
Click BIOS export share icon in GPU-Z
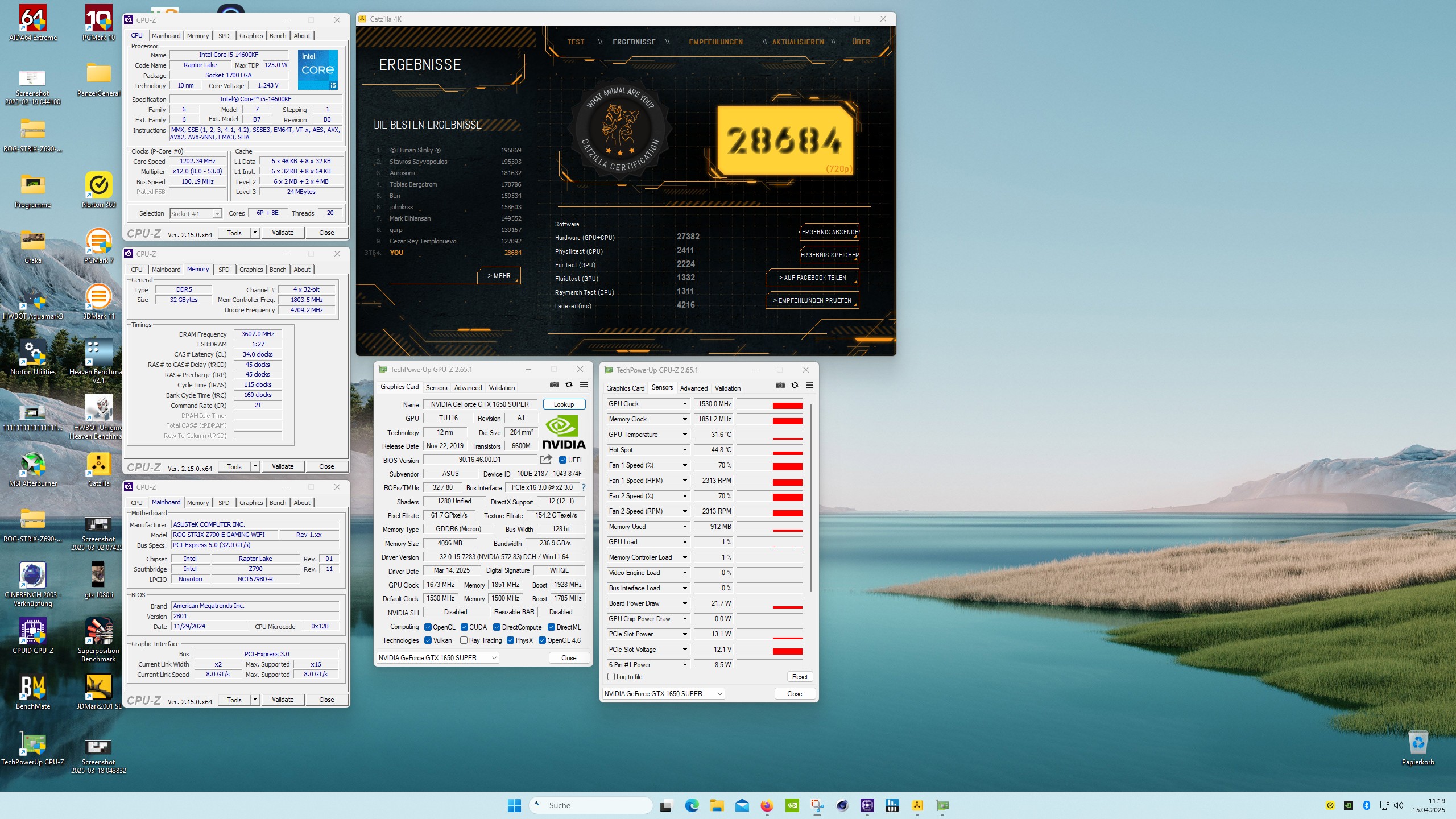click(x=547, y=460)
